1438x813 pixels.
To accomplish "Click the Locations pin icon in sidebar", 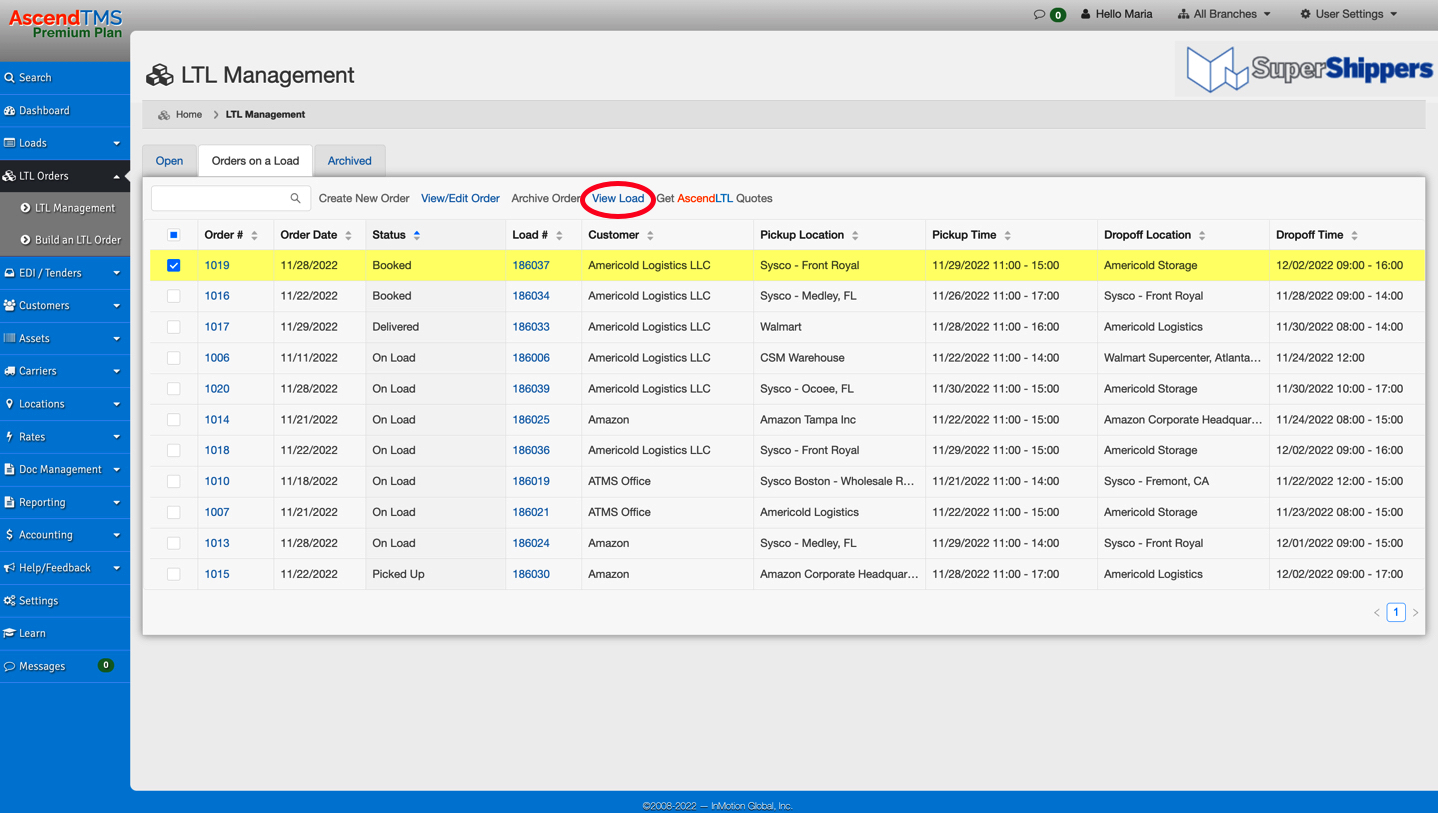I will pos(9,404).
